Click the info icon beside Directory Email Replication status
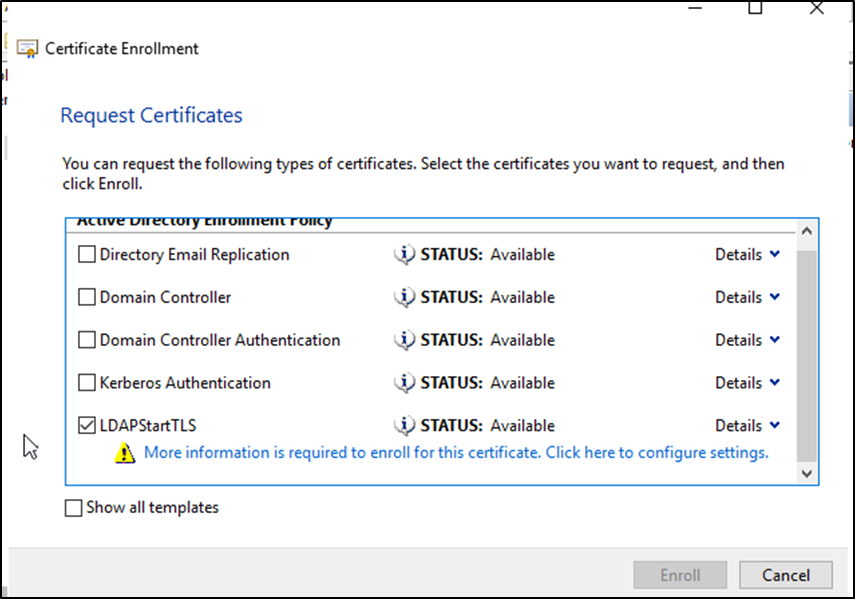This screenshot has width=855, height=599. point(404,255)
